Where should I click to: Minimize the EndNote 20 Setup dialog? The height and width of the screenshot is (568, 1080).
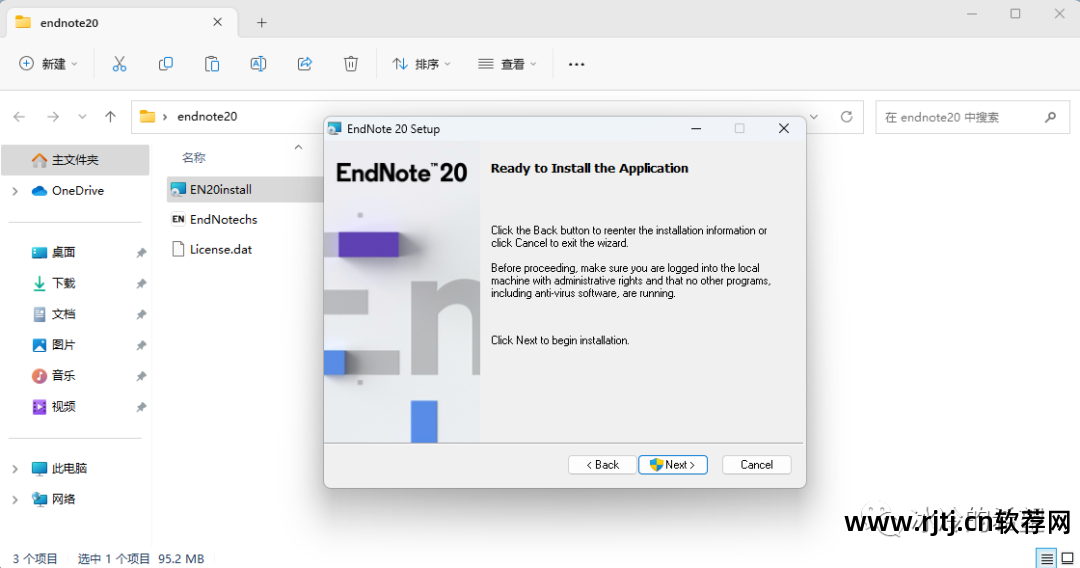click(x=696, y=129)
